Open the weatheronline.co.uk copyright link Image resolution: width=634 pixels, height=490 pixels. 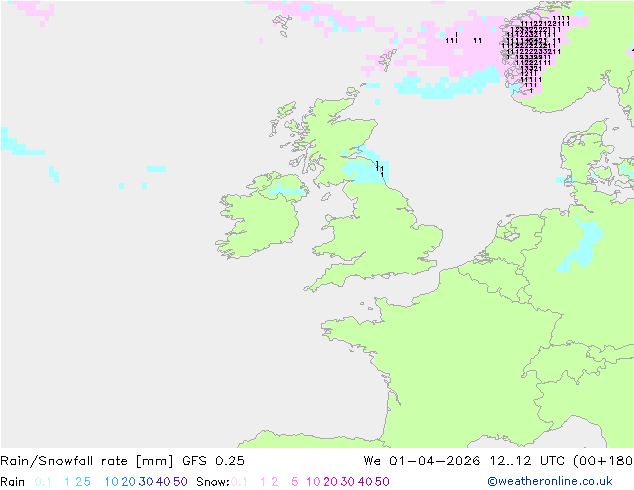(x=550, y=481)
